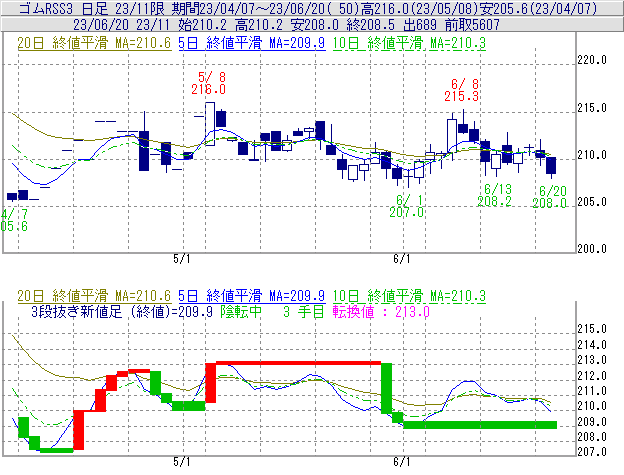
Task: Click the 6/13 208.2 low annotation
Action: (x=495, y=195)
